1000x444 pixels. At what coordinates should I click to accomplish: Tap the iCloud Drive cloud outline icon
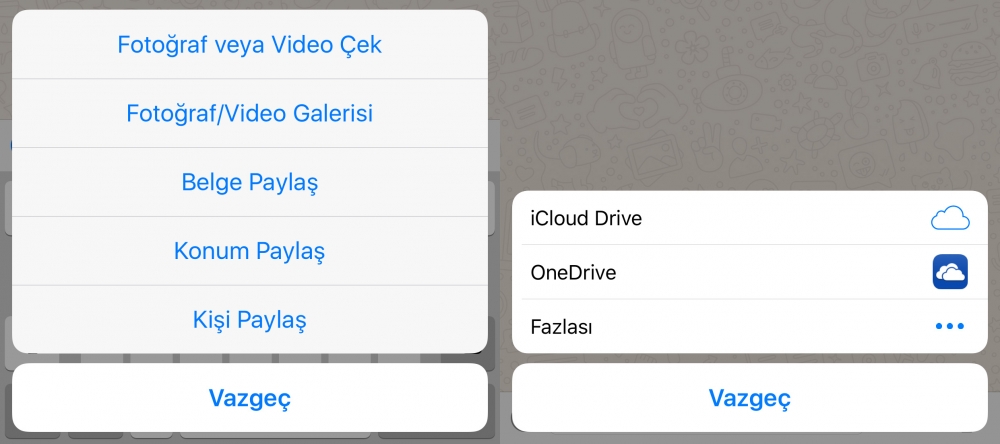(949, 218)
